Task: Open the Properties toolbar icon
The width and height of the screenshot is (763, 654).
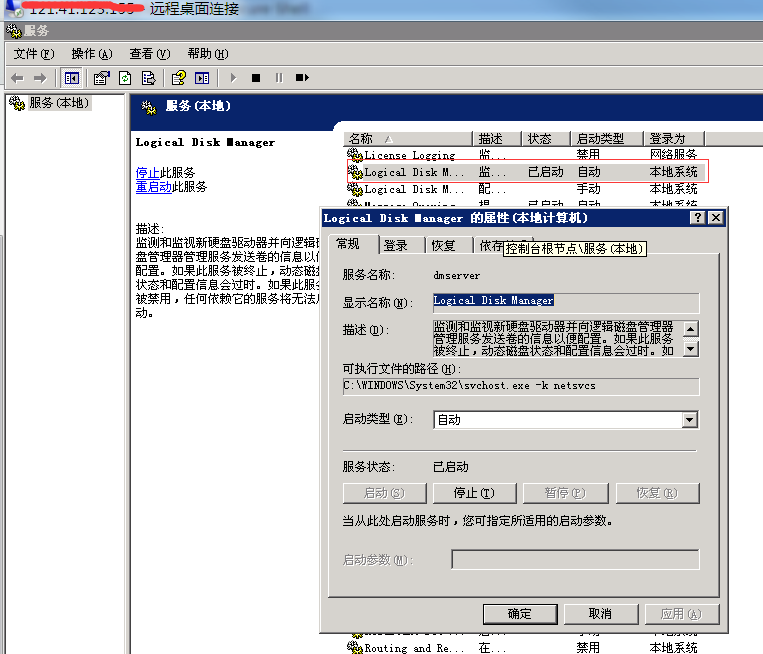Action: (101, 78)
